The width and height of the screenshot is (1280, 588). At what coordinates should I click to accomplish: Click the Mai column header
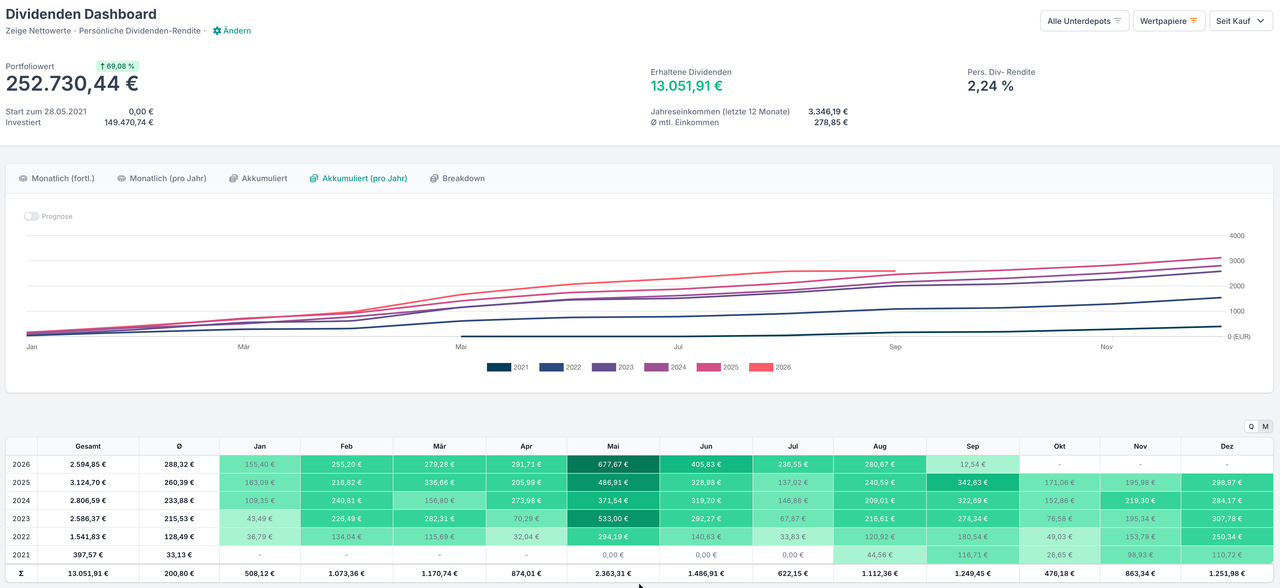coord(613,446)
